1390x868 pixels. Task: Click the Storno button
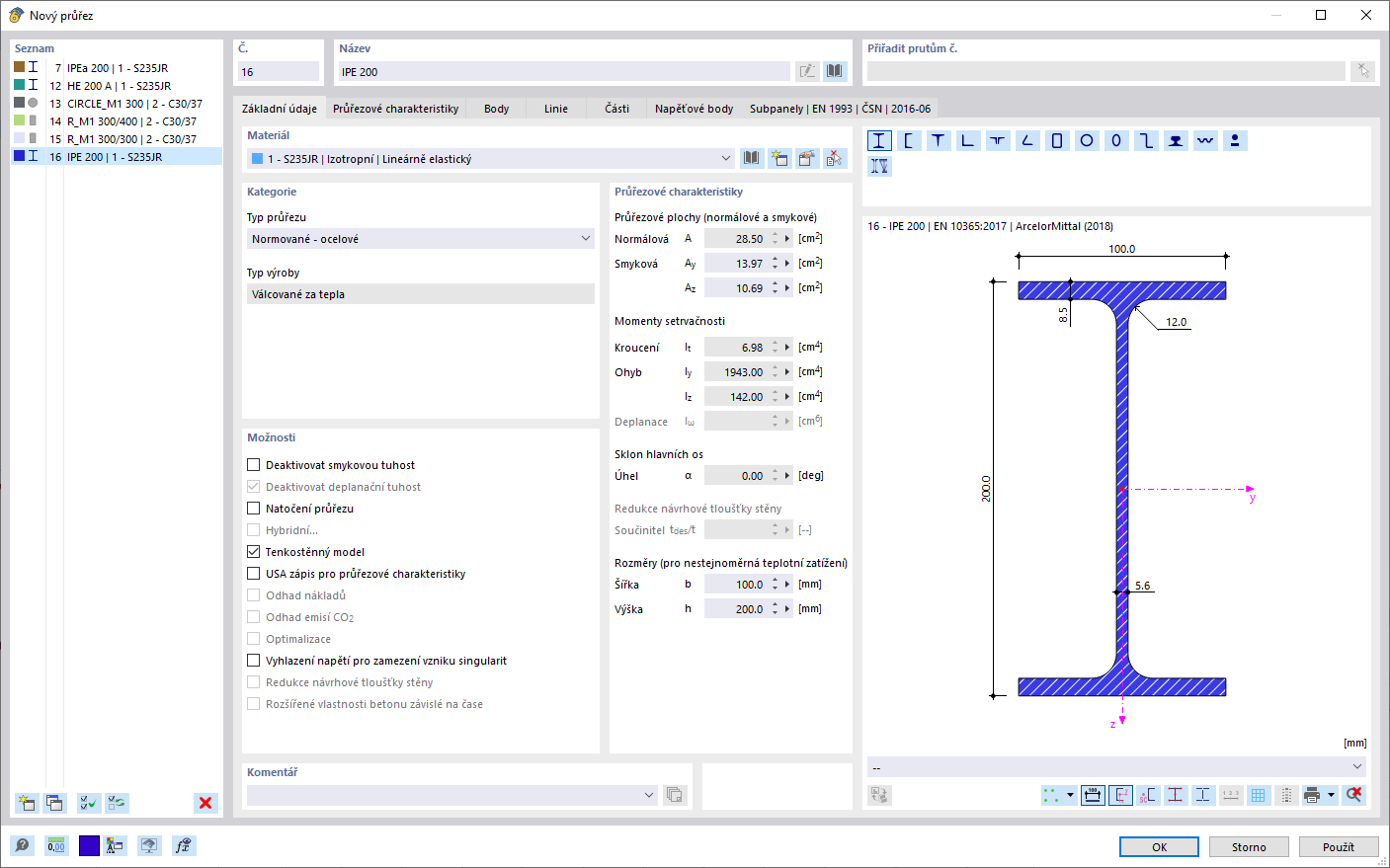pos(1249,847)
